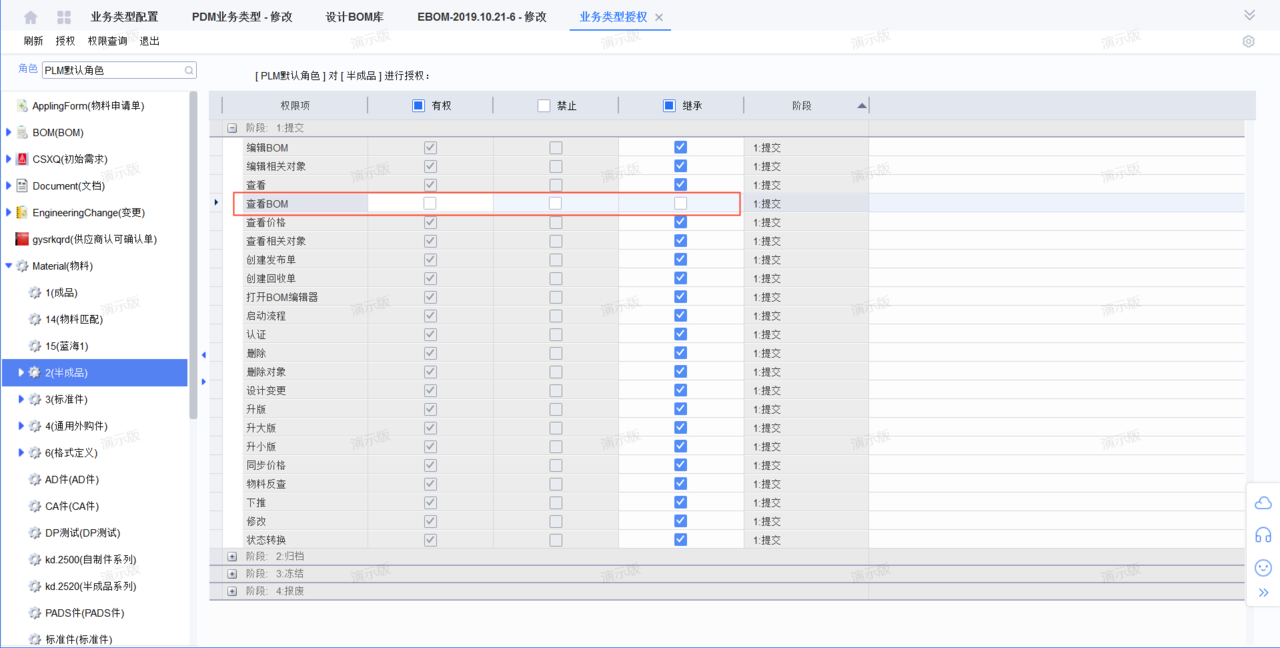Collapse the 阶段: 1:提交 section

click(x=234, y=127)
